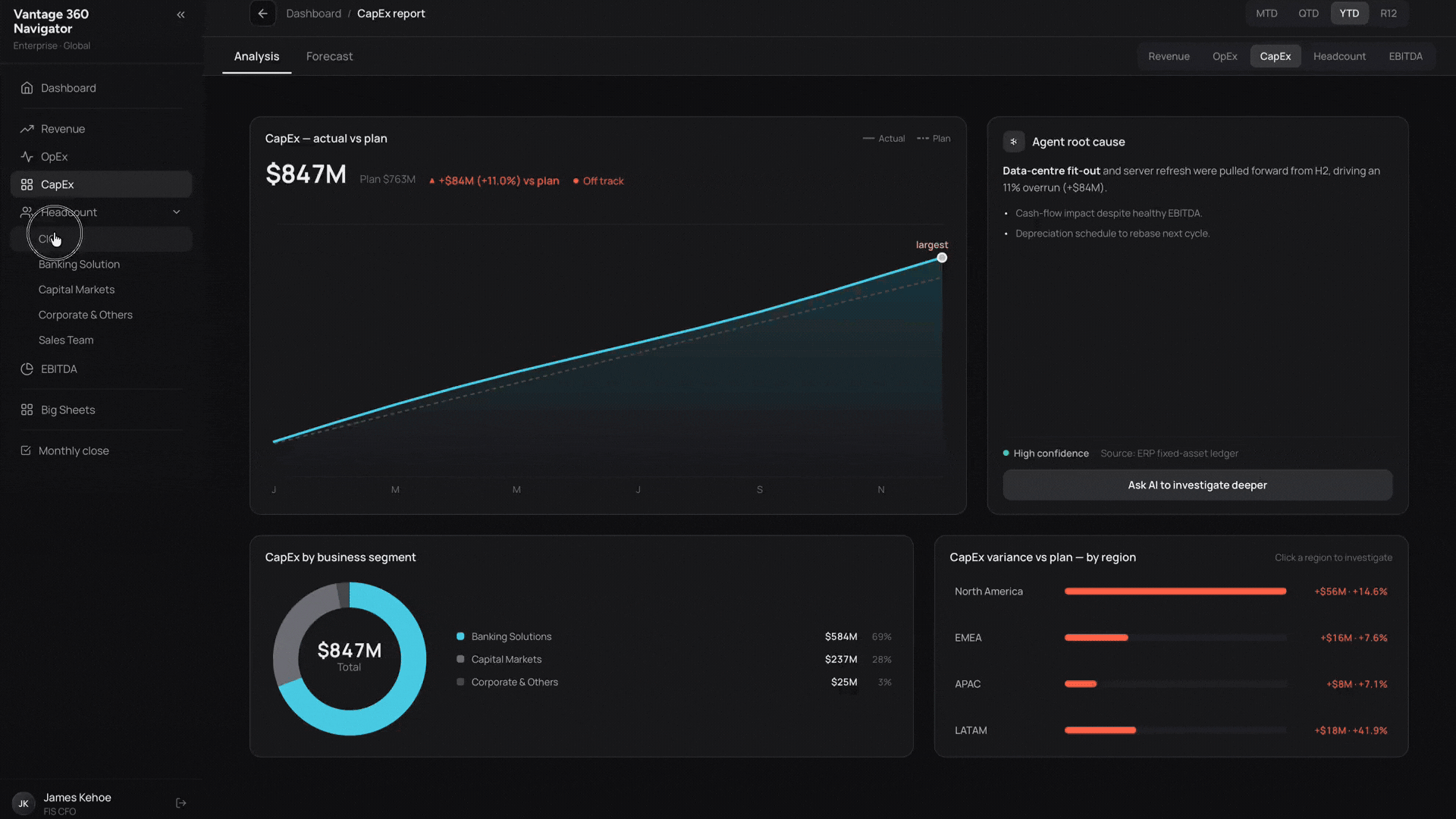Select the Revenue metric pill
1456x819 pixels.
click(x=1169, y=56)
